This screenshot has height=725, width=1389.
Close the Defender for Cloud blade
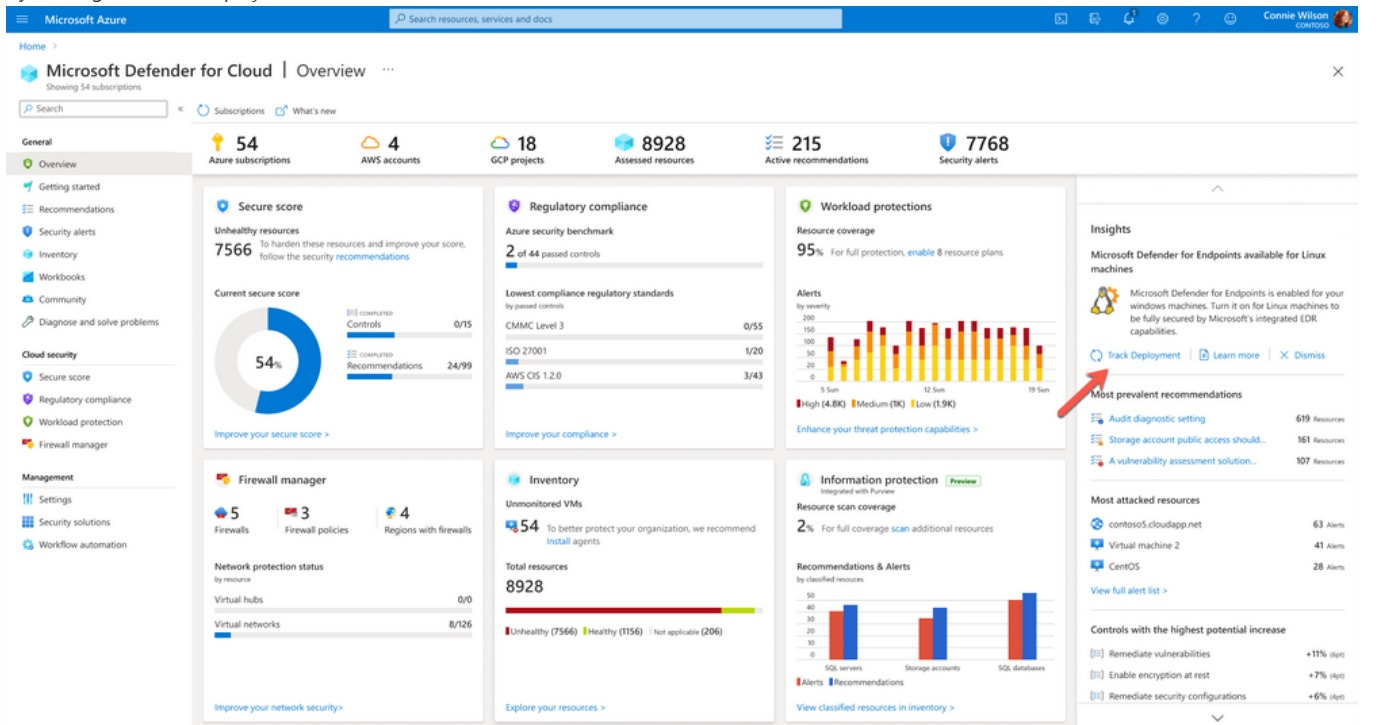click(x=1338, y=71)
